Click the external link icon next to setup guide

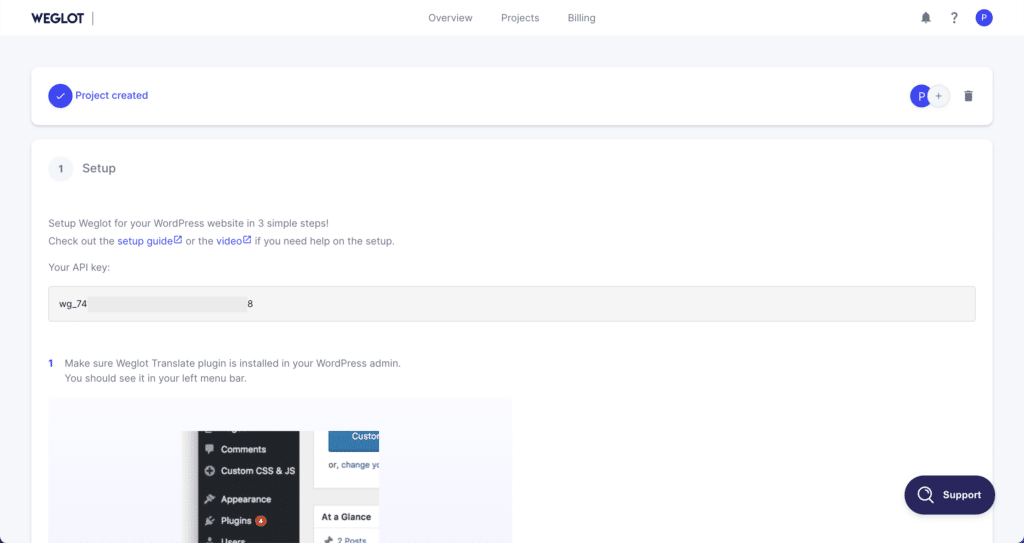pyautogui.click(x=178, y=240)
